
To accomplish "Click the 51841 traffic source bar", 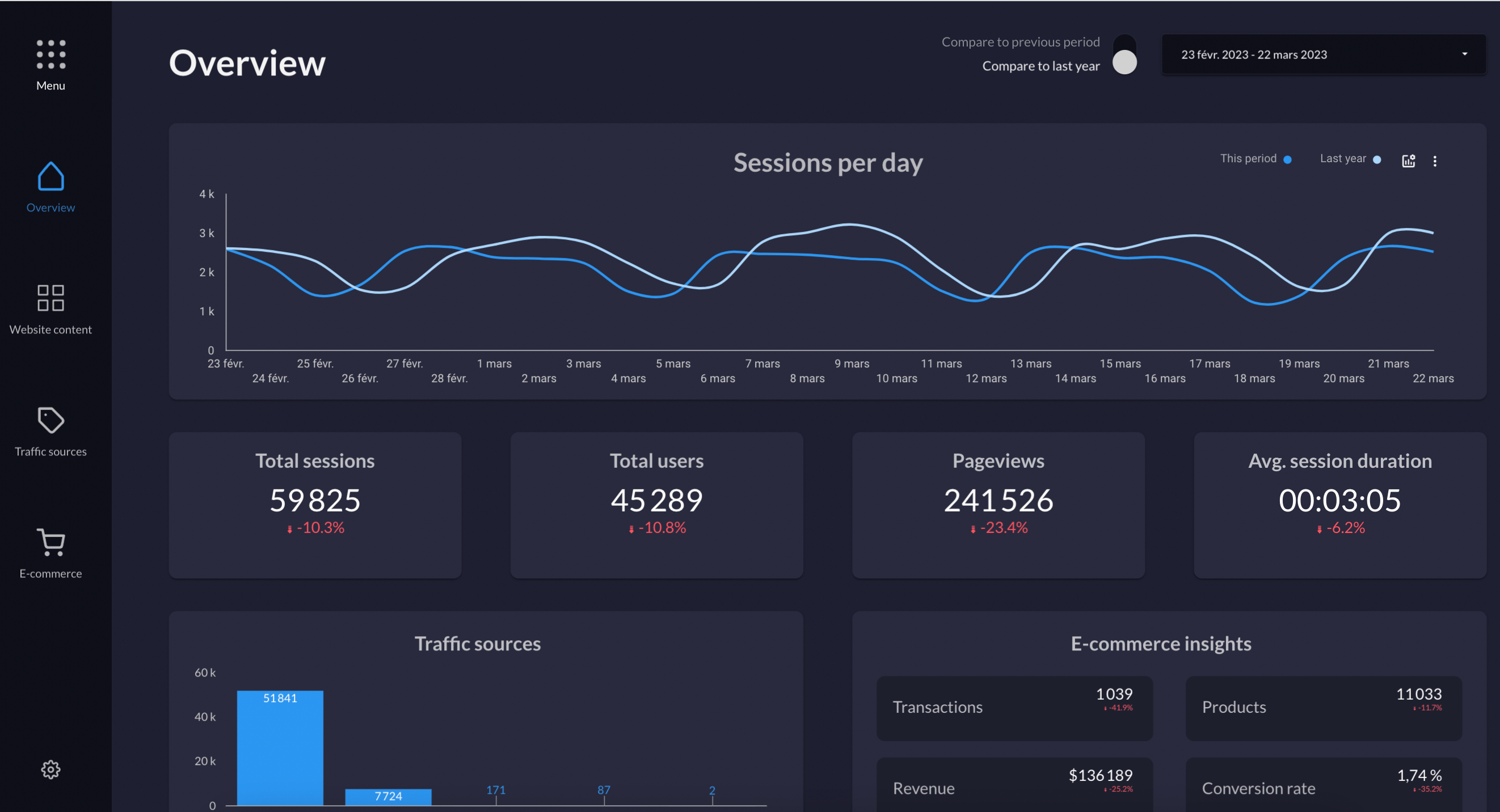I will coord(280,747).
